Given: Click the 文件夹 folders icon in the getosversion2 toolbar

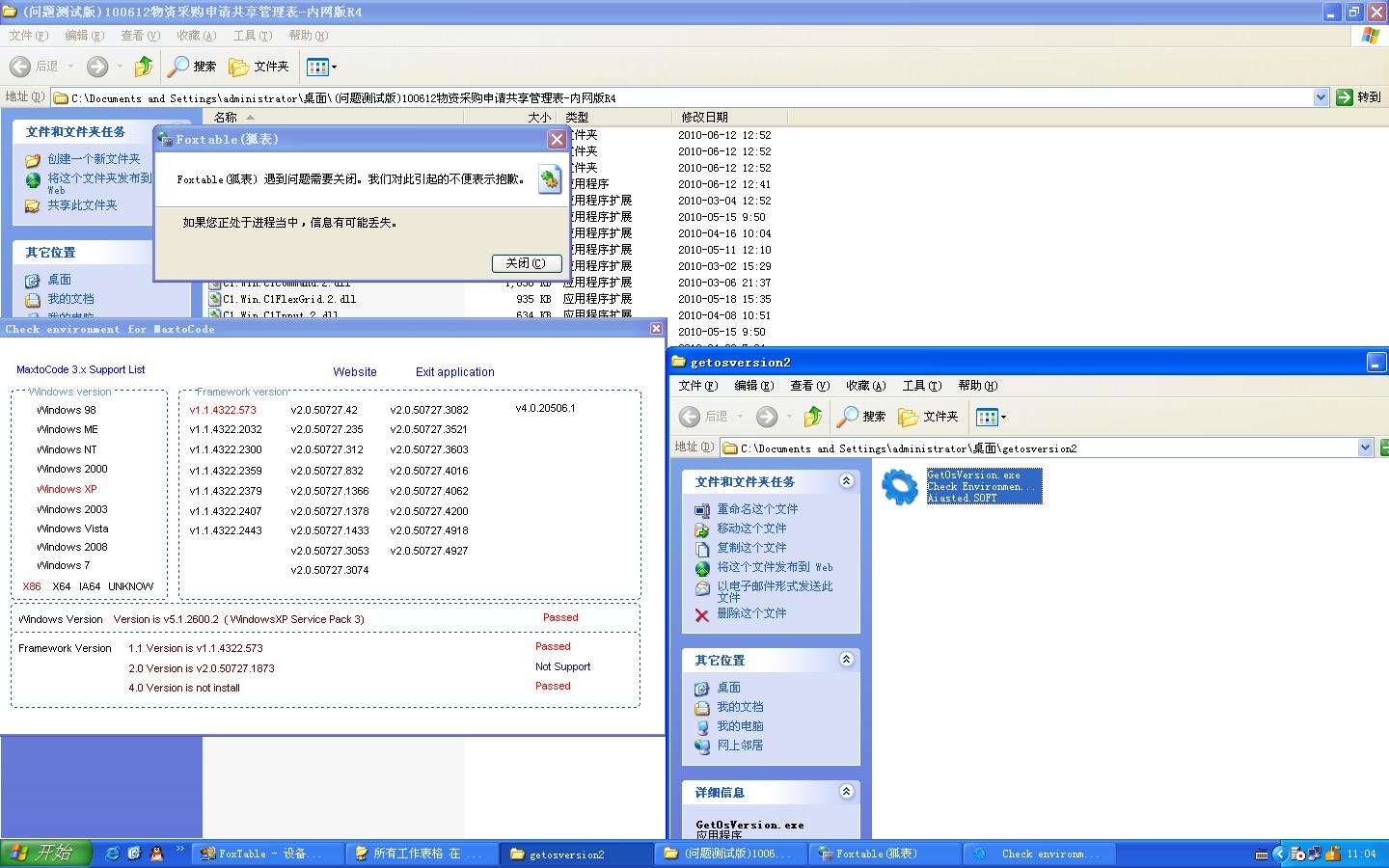Looking at the screenshot, I should coord(908,417).
